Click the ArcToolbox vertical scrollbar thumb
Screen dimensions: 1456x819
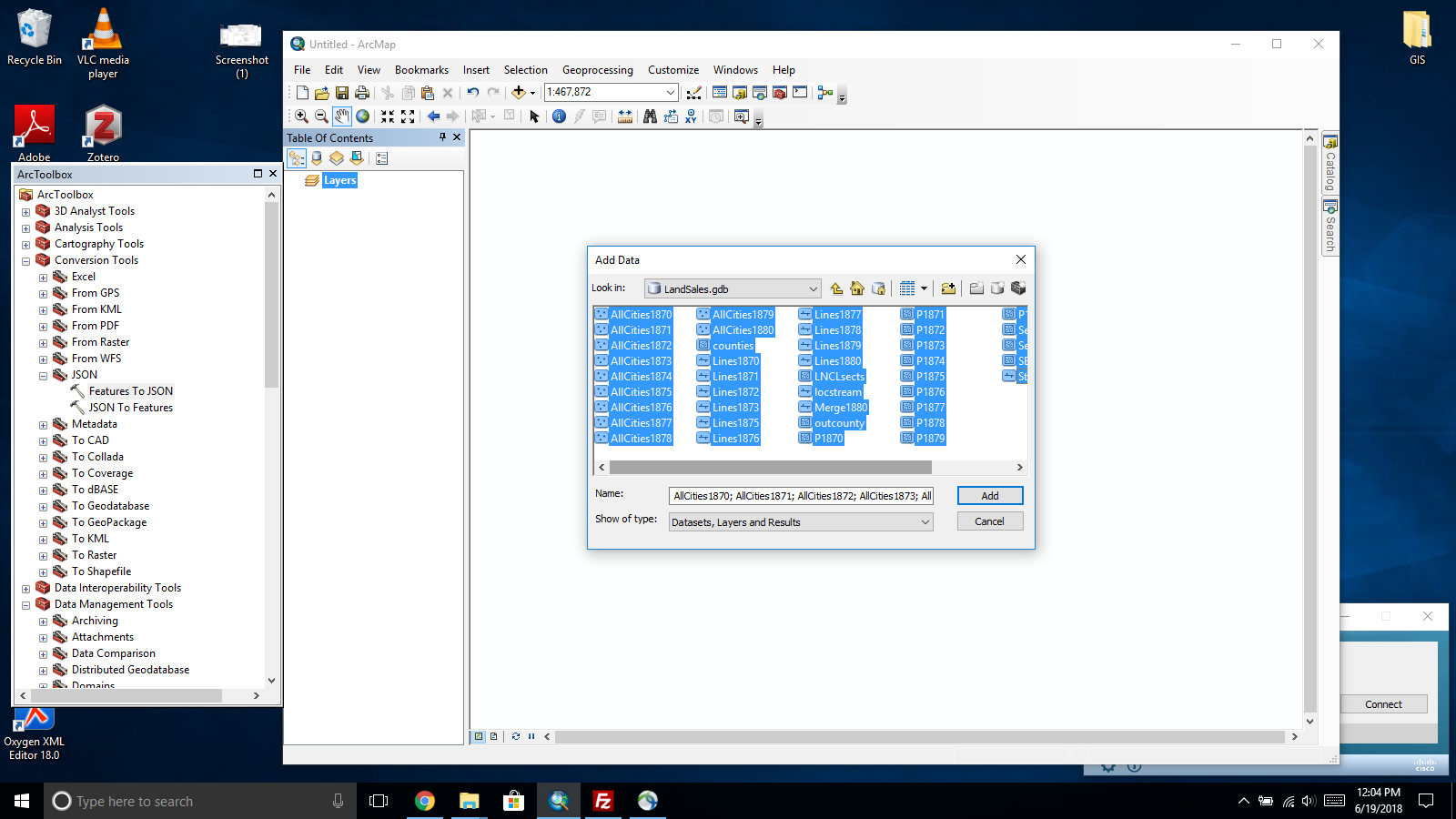[x=271, y=295]
